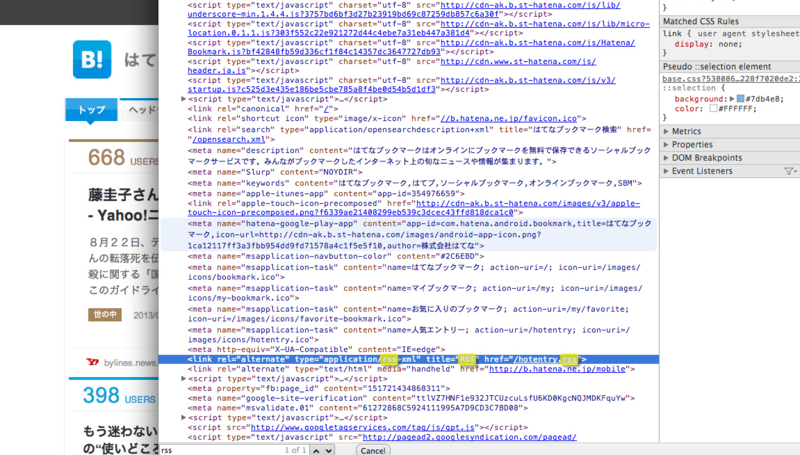The image size is (800, 455).
Task: Expand collapsed script node below startup.js
Action: point(183,99)
